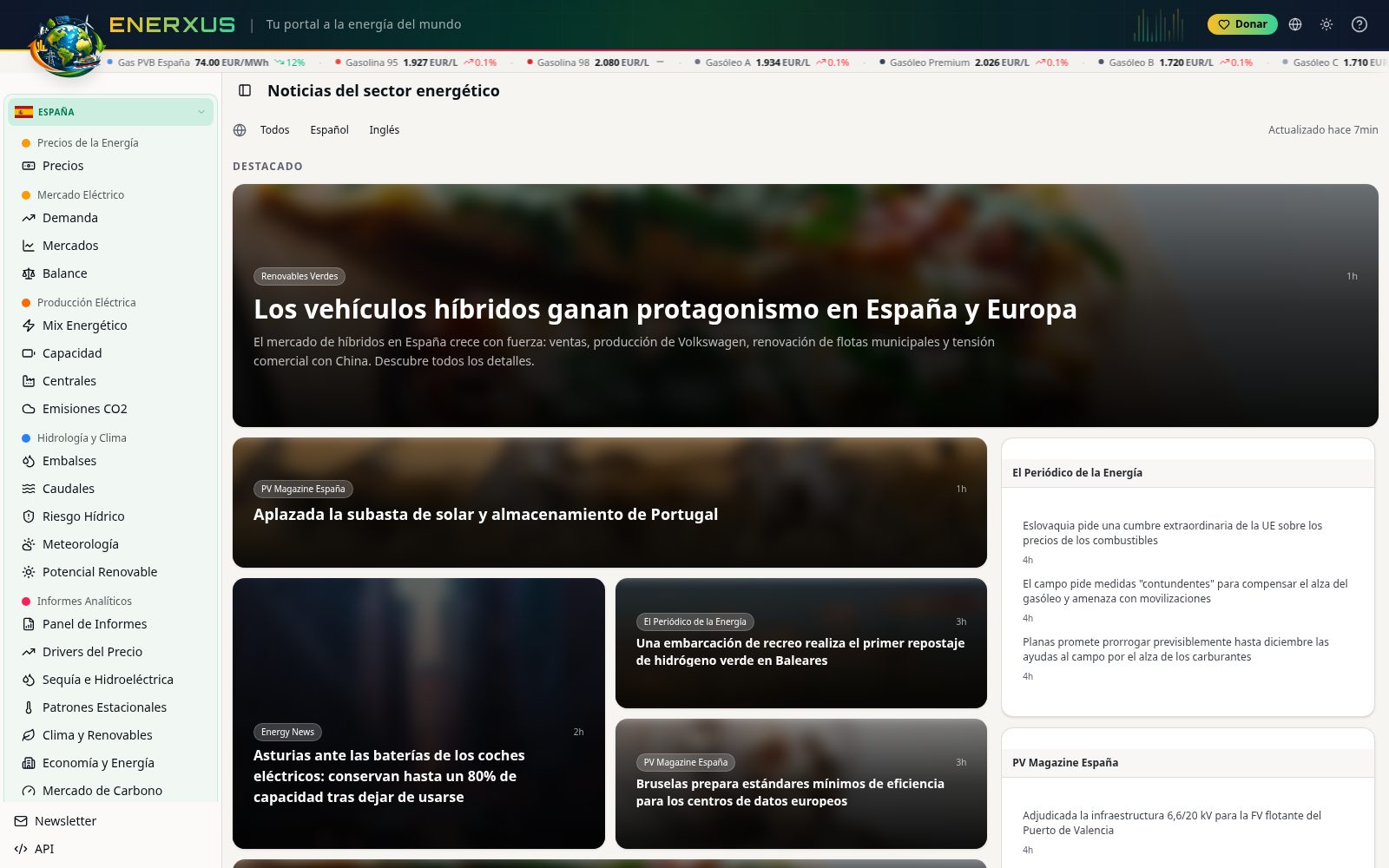Open Drivers del Precio

(110, 652)
